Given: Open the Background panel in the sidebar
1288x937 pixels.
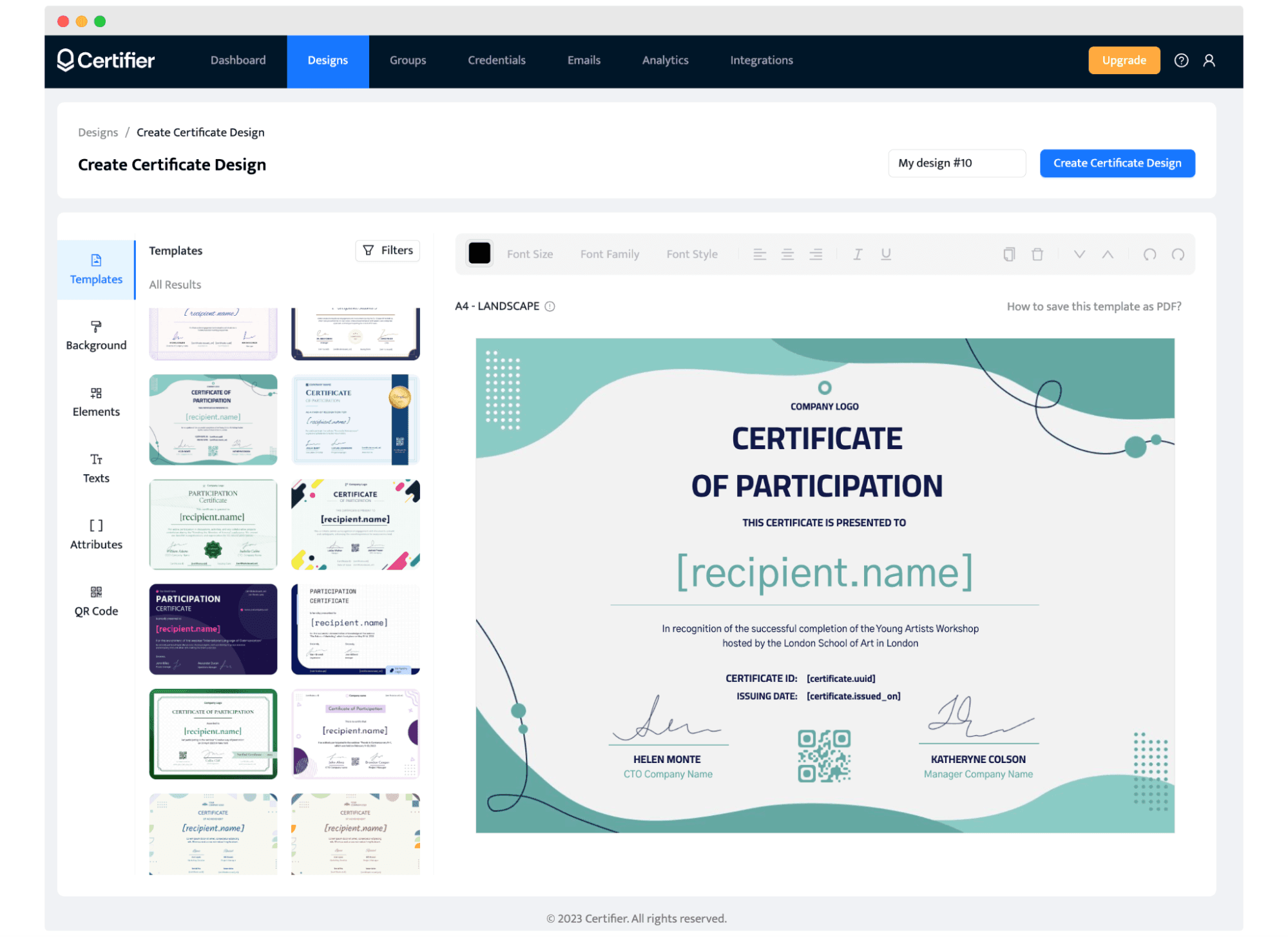Looking at the screenshot, I should tap(95, 336).
